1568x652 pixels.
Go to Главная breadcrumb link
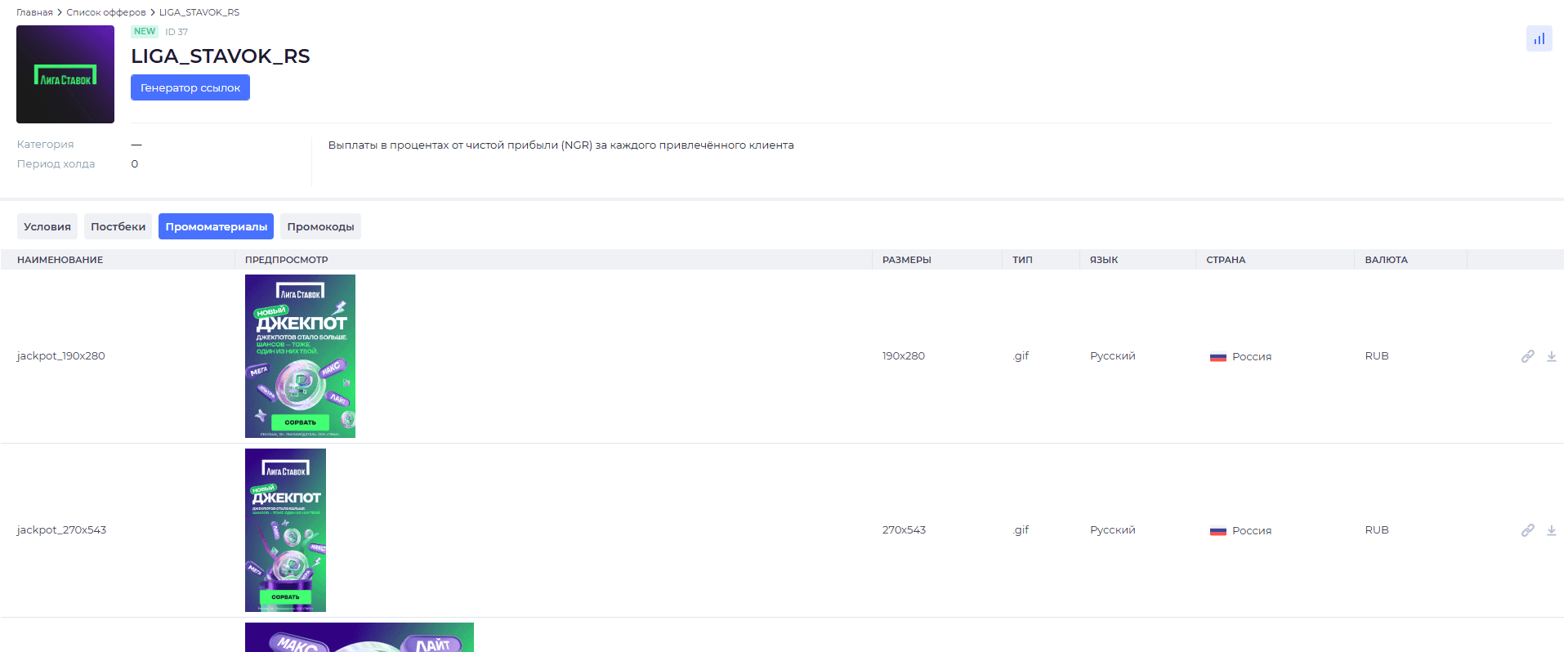coord(34,12)
